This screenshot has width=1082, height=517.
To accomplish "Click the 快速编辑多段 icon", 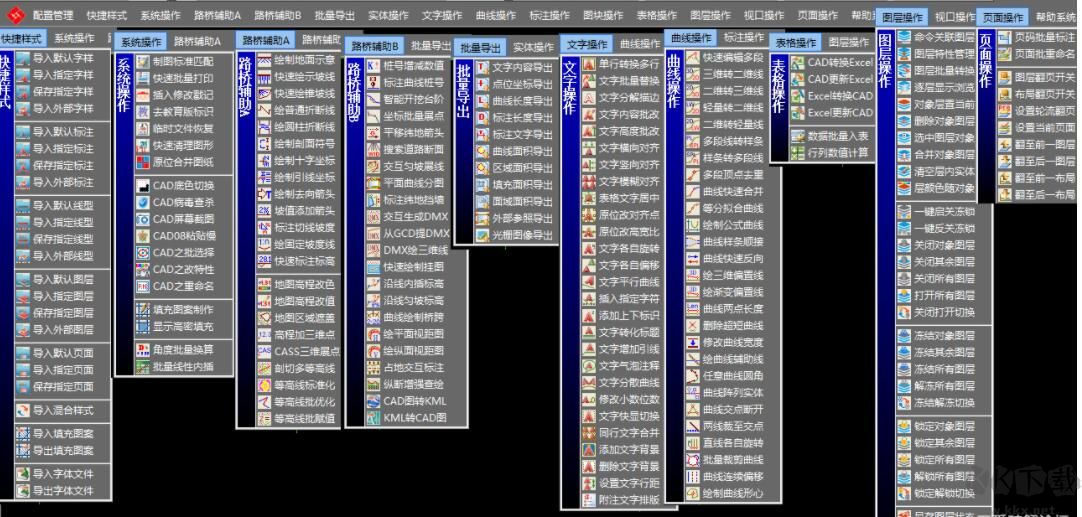I will [x=693, y=57].
